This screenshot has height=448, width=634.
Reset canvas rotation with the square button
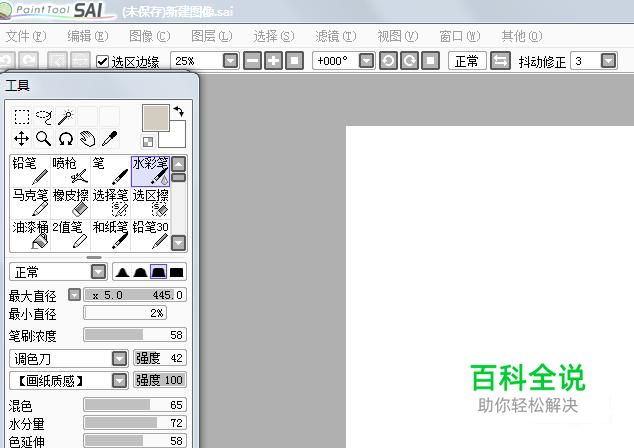pyautogui.click(x=431, y=61)
